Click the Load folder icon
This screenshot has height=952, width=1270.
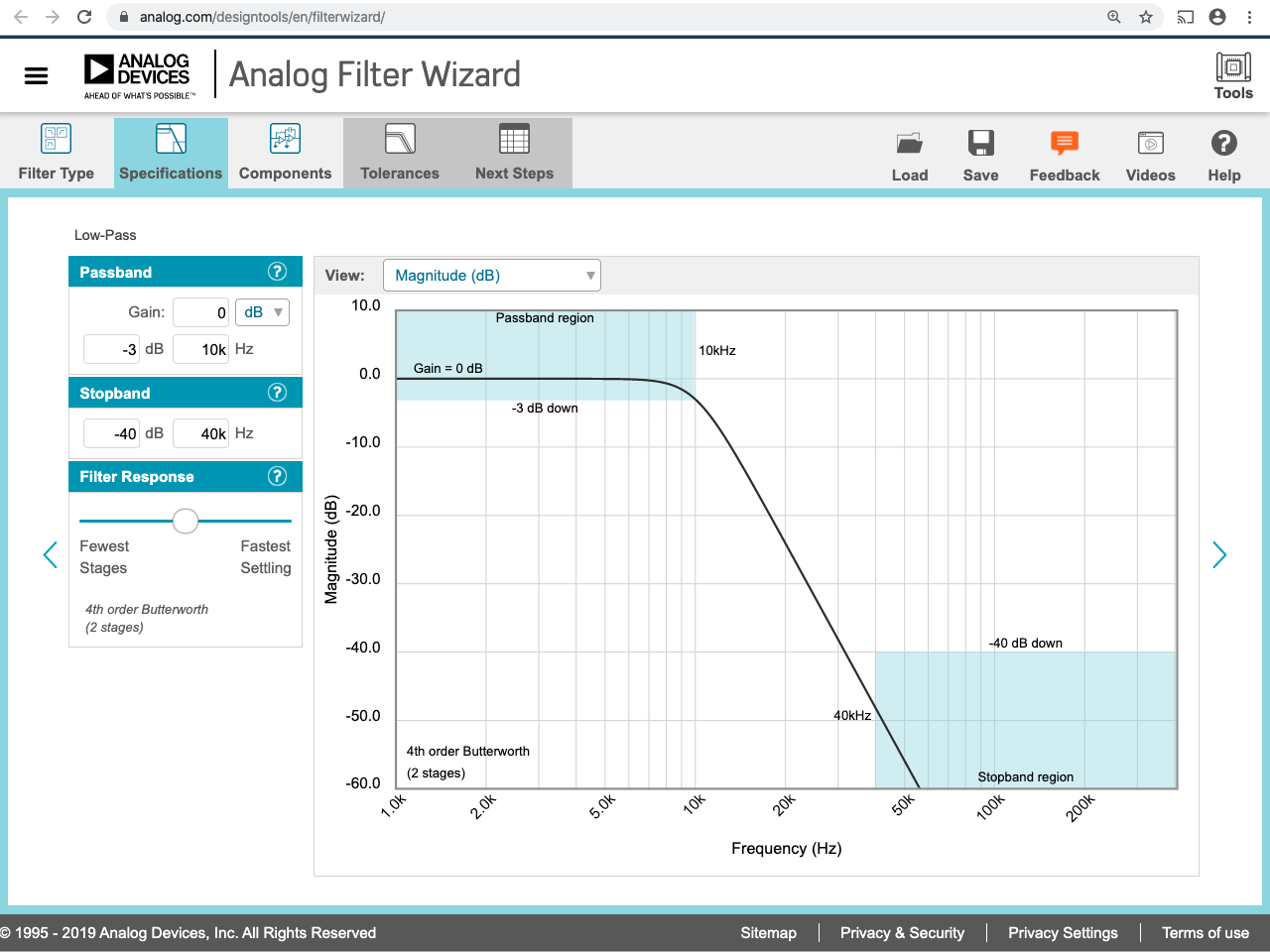point(910,143)
